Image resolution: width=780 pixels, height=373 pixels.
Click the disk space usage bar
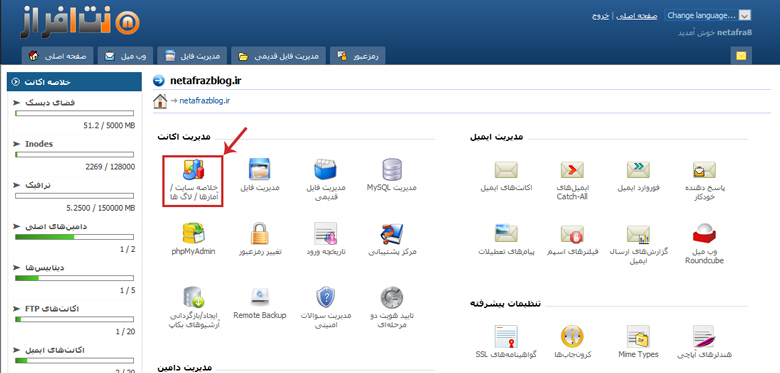click(x=75, y=114)
